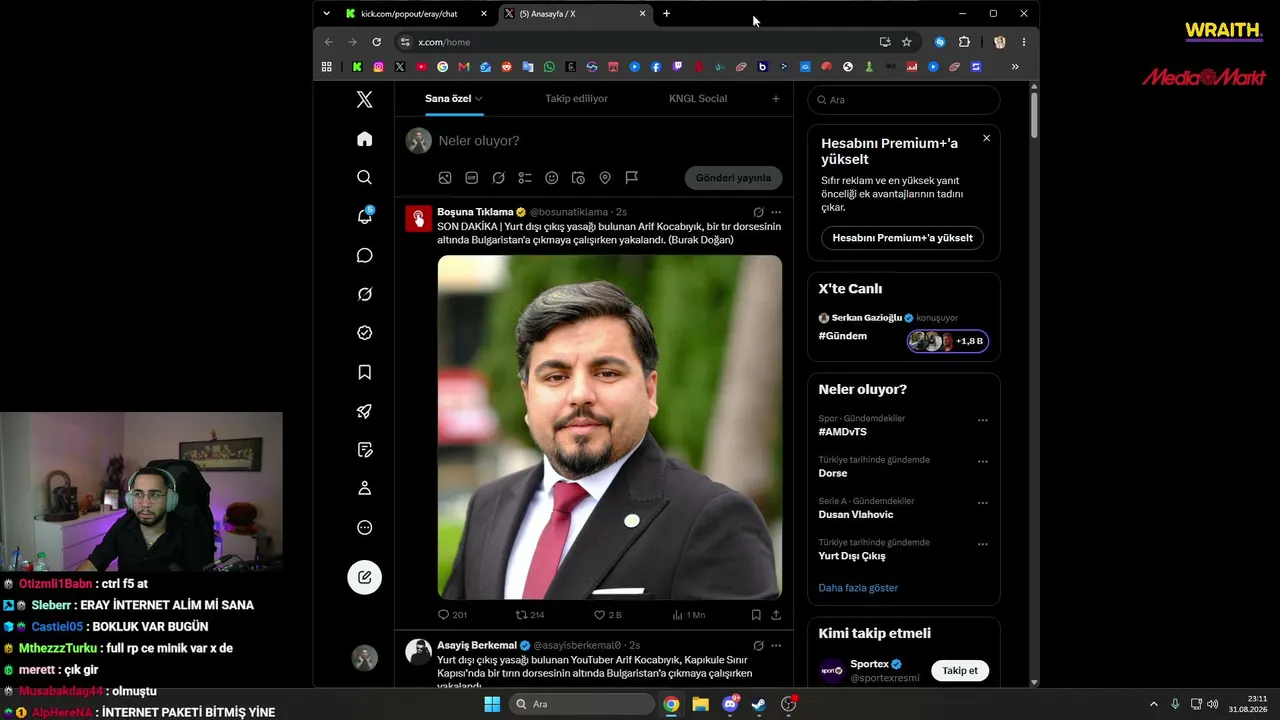Viewport: 1280px width, 720px height.
Task: Open options for #AMDvTS trend
Action: (x=983, y=420)
